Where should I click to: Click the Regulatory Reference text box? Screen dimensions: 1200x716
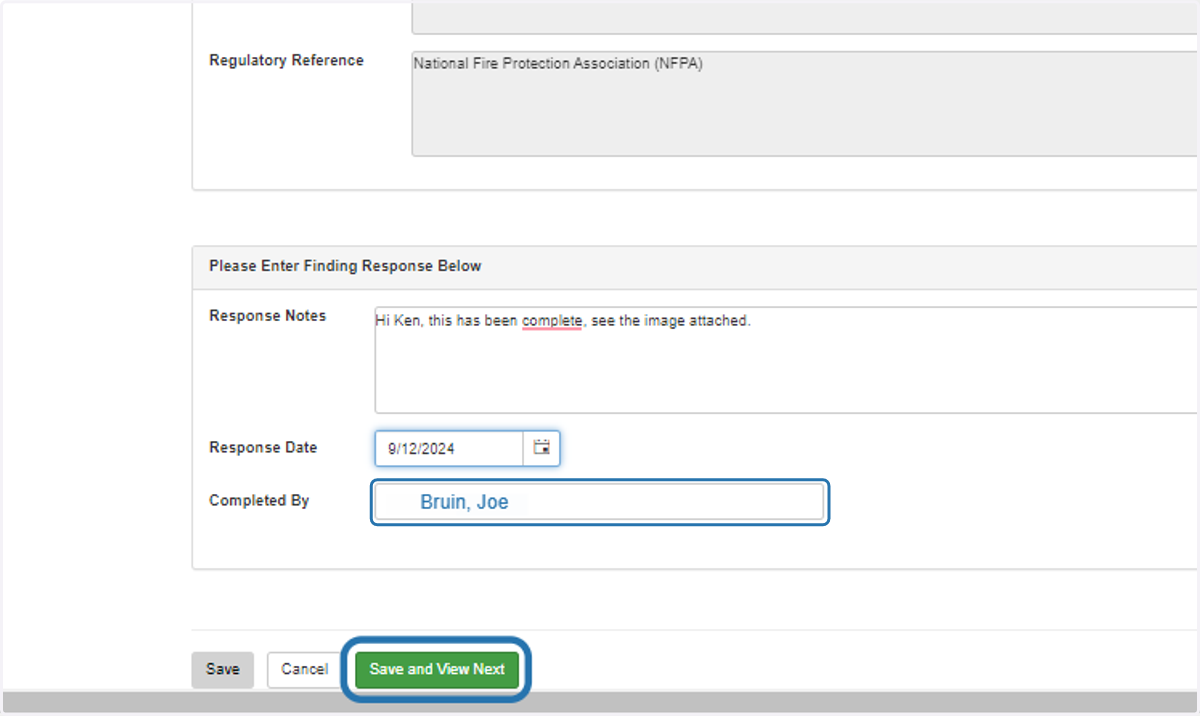(x=806, y=104)
